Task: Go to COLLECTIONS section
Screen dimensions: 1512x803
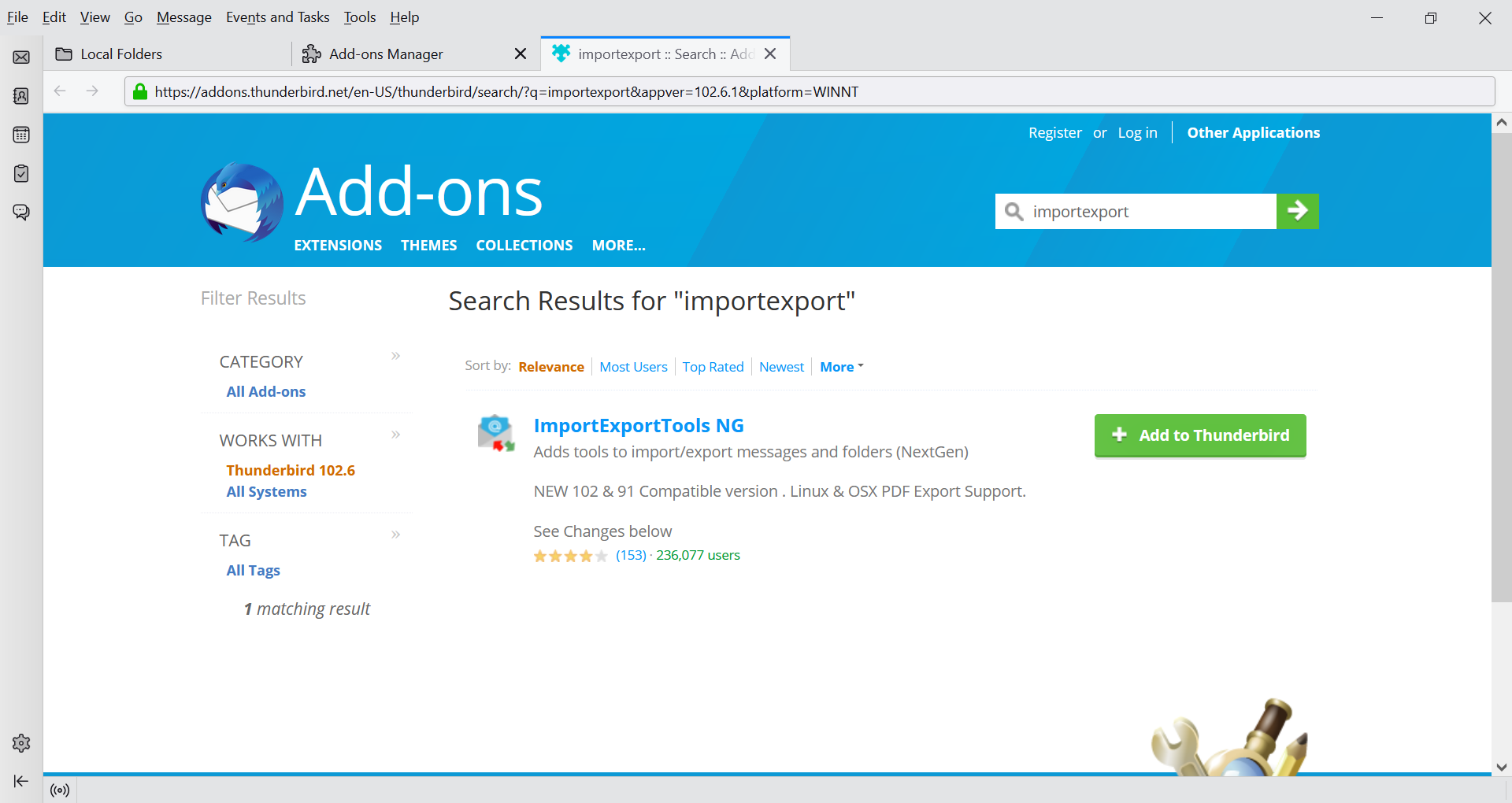Action: 524,246
